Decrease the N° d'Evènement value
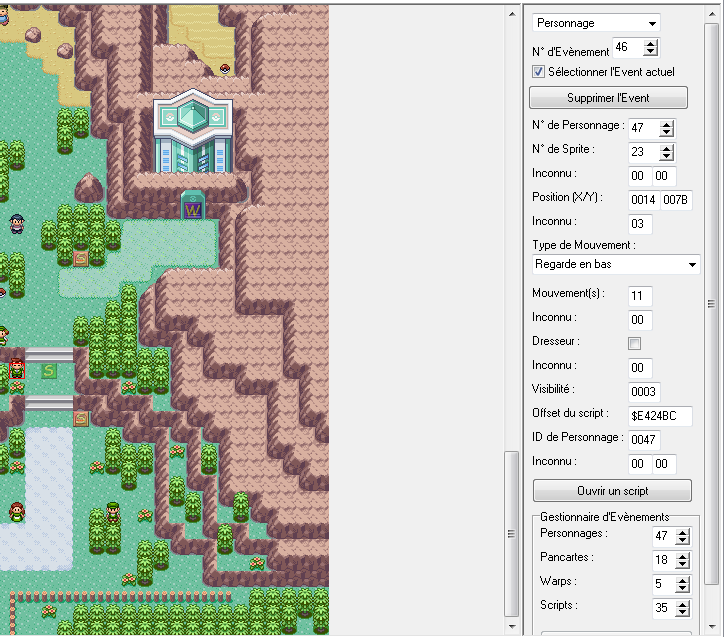 651,52
